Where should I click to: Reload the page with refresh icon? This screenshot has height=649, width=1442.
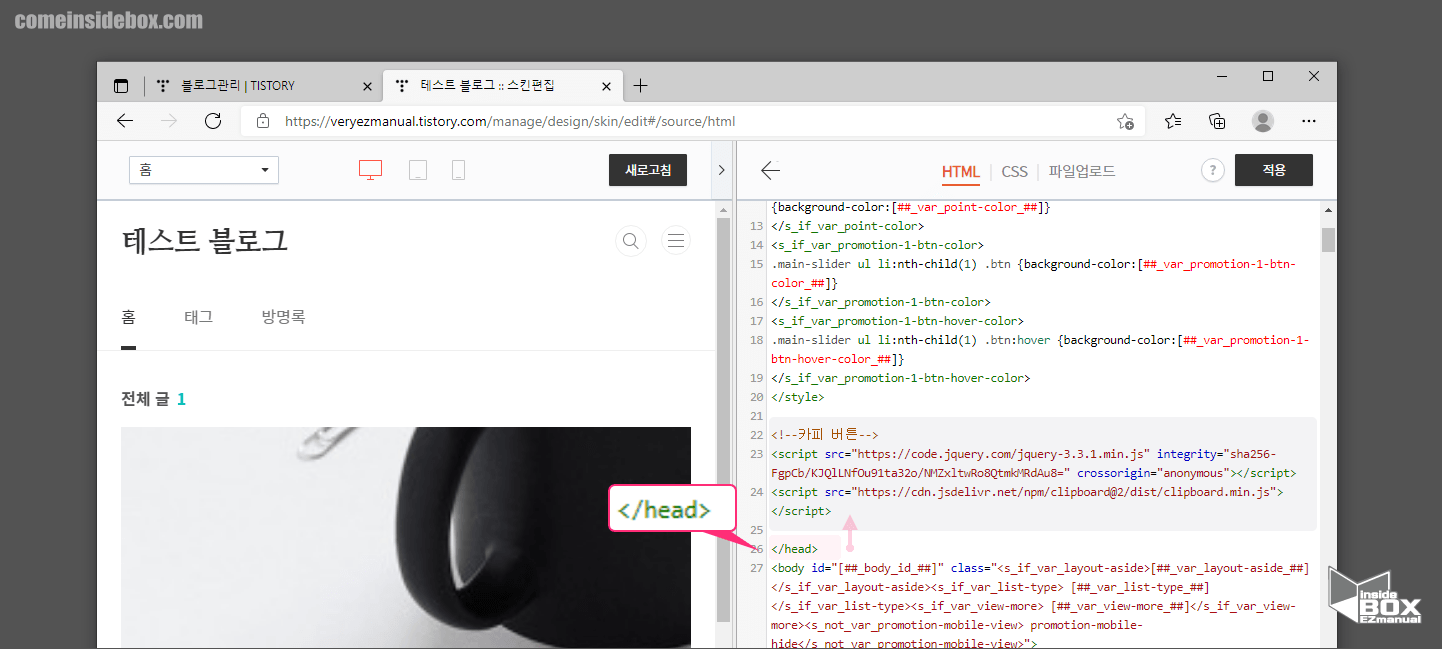pyautogui.click(x=213, y=121)
